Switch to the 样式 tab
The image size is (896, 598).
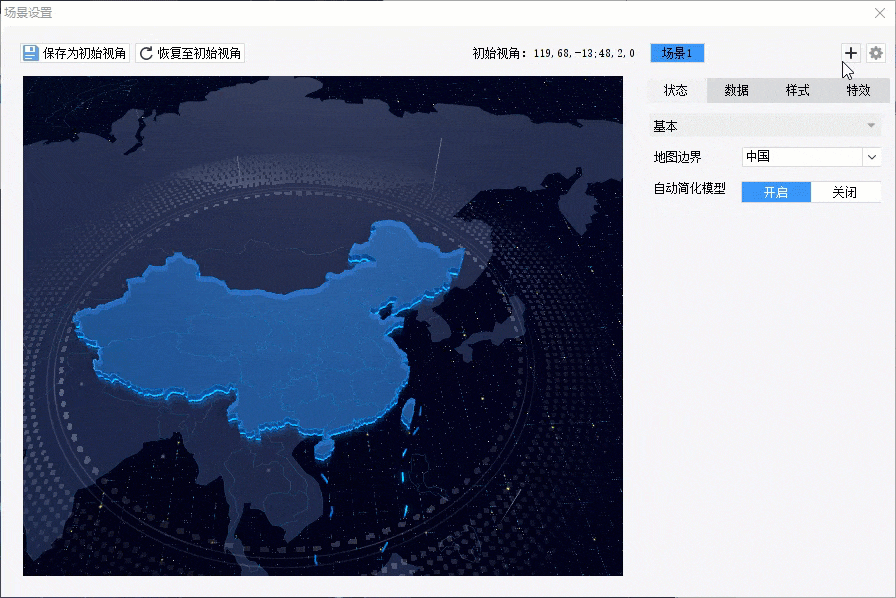point(798,90)
